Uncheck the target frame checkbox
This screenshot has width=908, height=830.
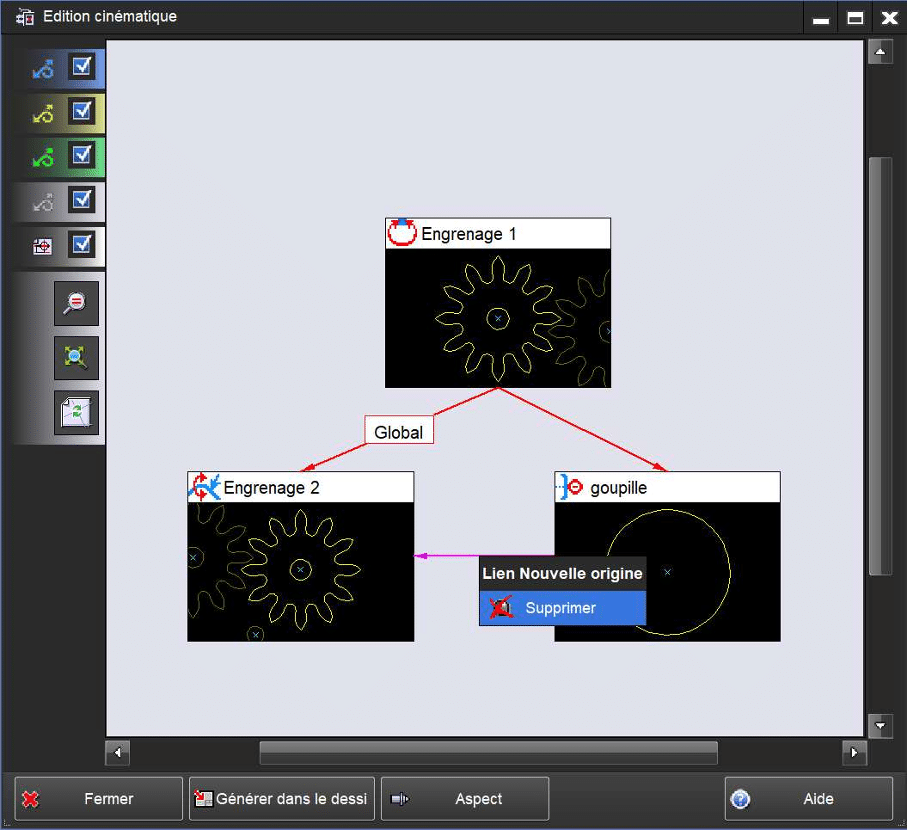82,244
